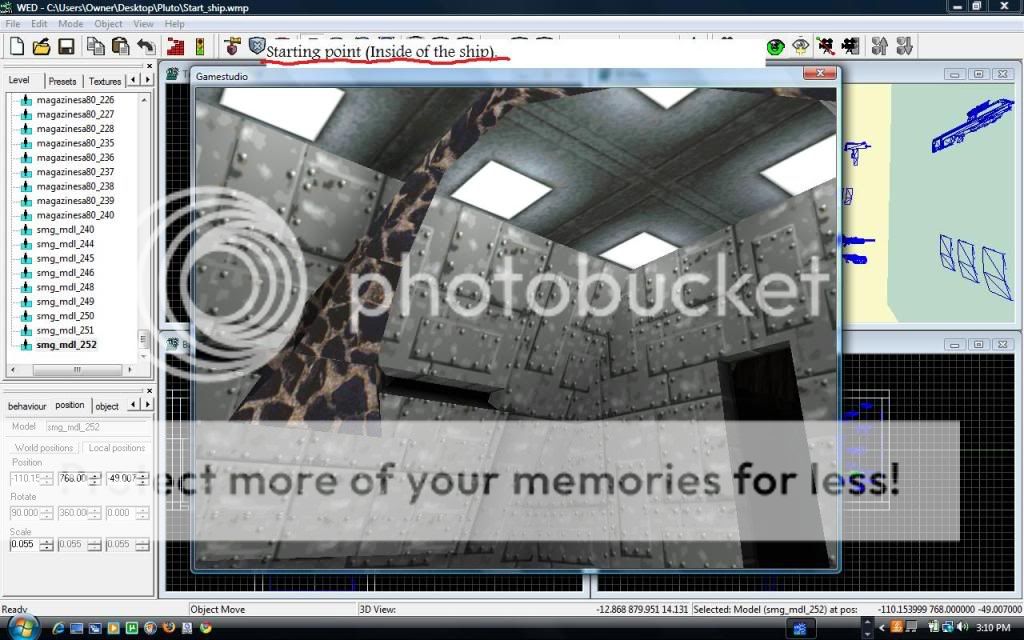Click the Copy toolbar icon

click(95, 46)
